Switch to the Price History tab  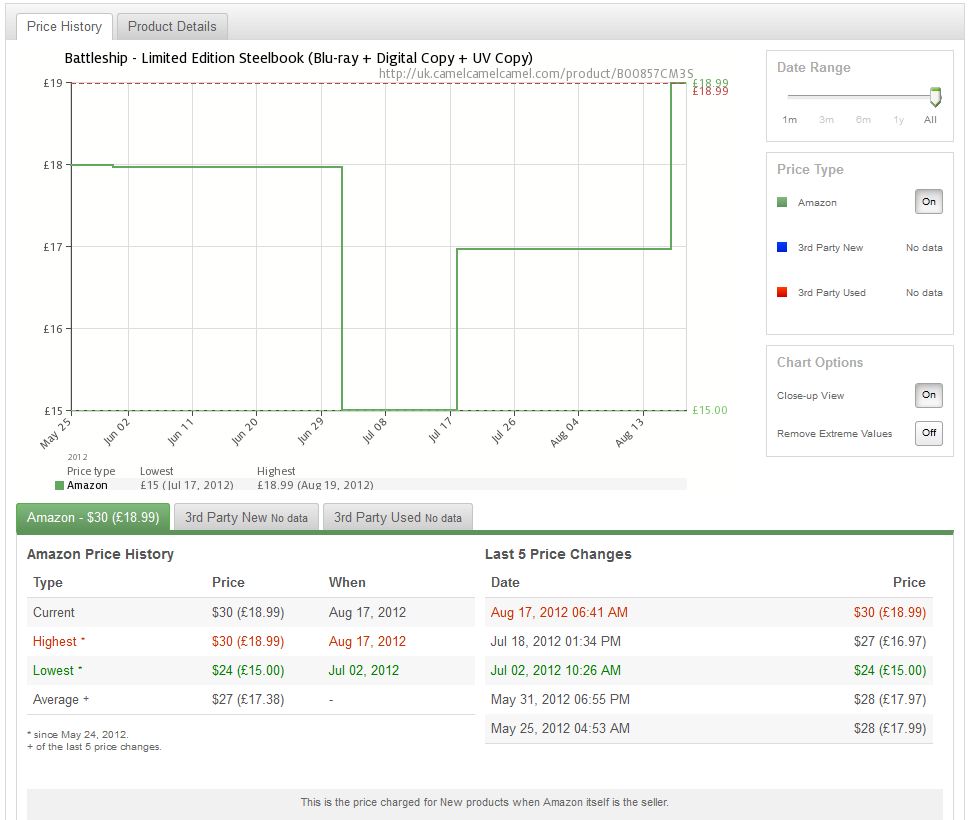[x=64, y=27]
